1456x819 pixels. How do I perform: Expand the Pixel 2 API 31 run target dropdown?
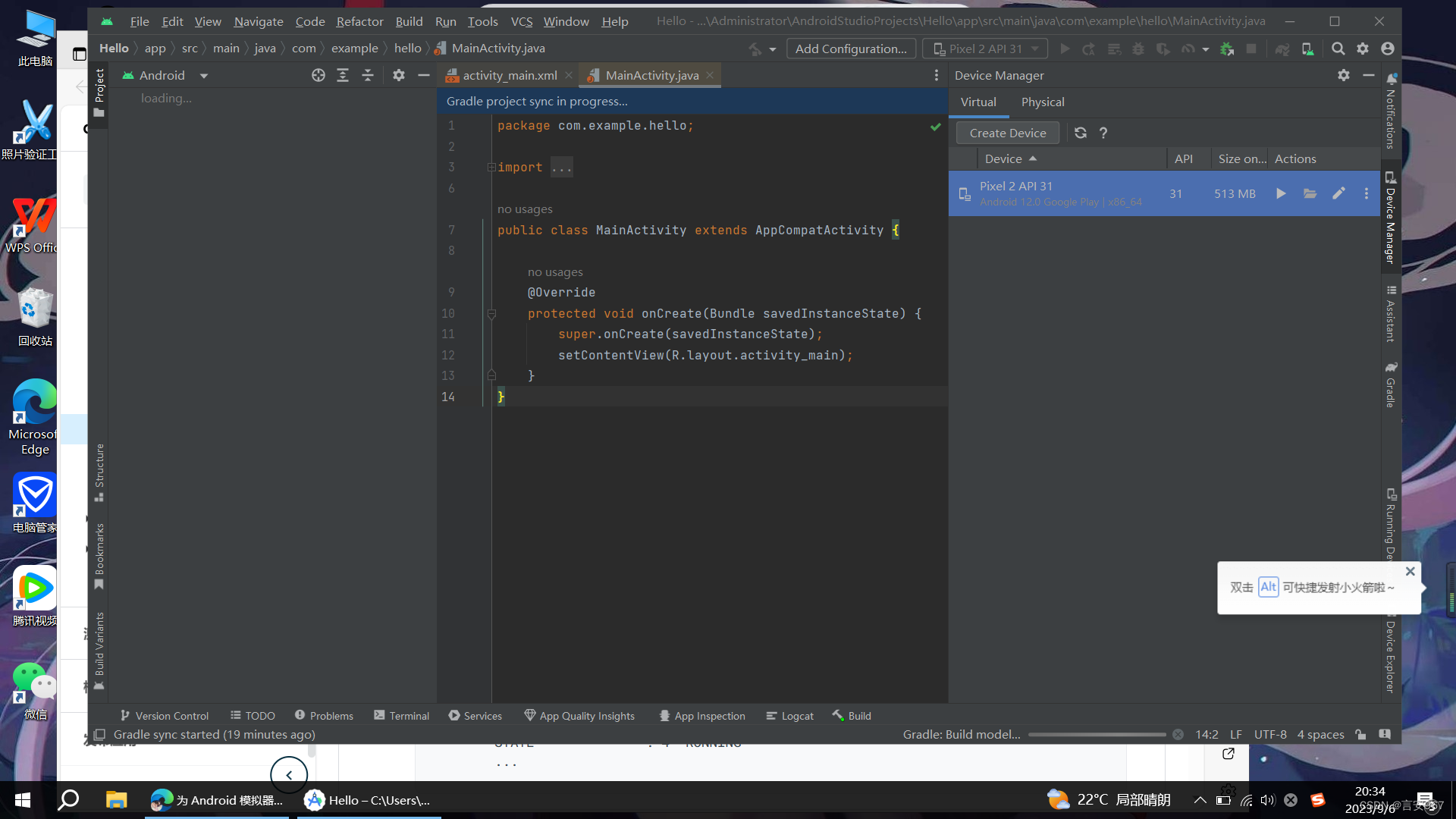pos(1036,48)
